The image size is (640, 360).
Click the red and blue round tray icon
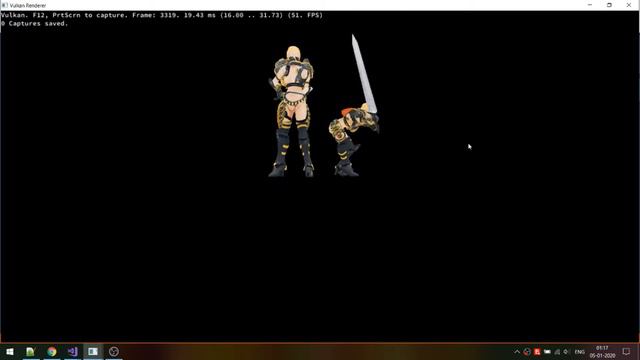pos(527,352)
